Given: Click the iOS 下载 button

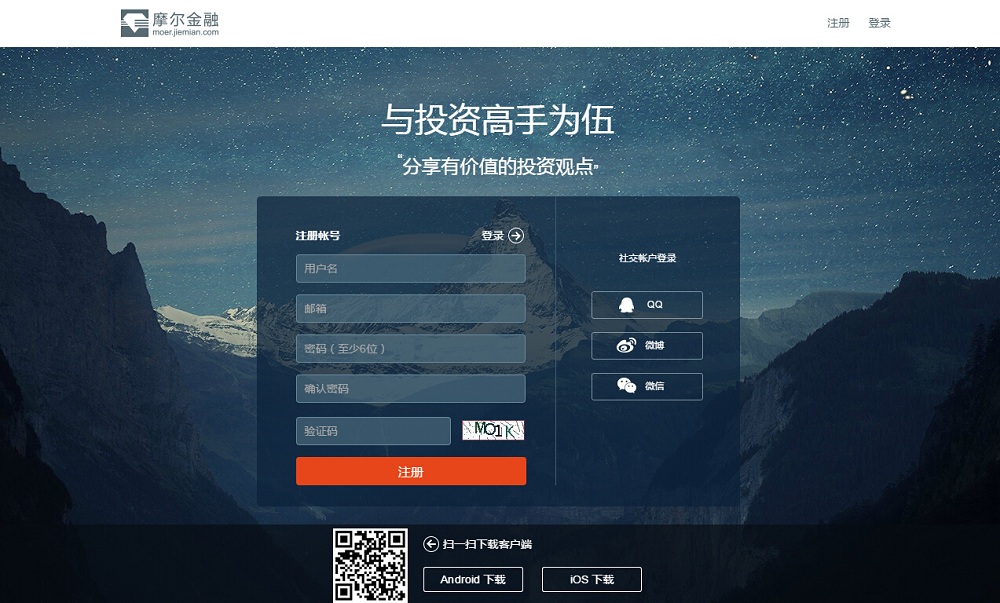Looking at the screenshot, I should (592, 579).
